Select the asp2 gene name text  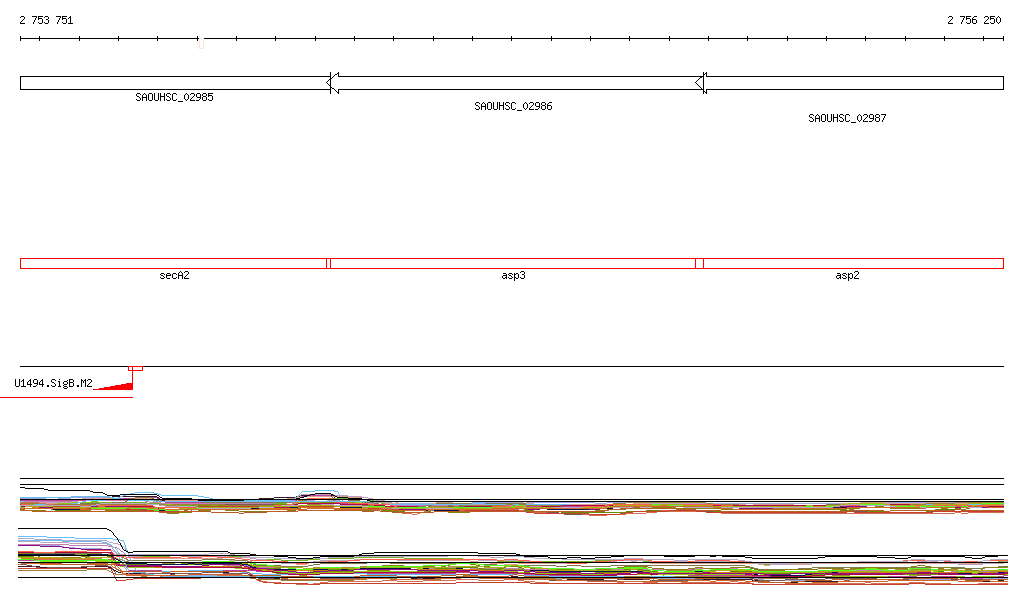coord(847,275)
